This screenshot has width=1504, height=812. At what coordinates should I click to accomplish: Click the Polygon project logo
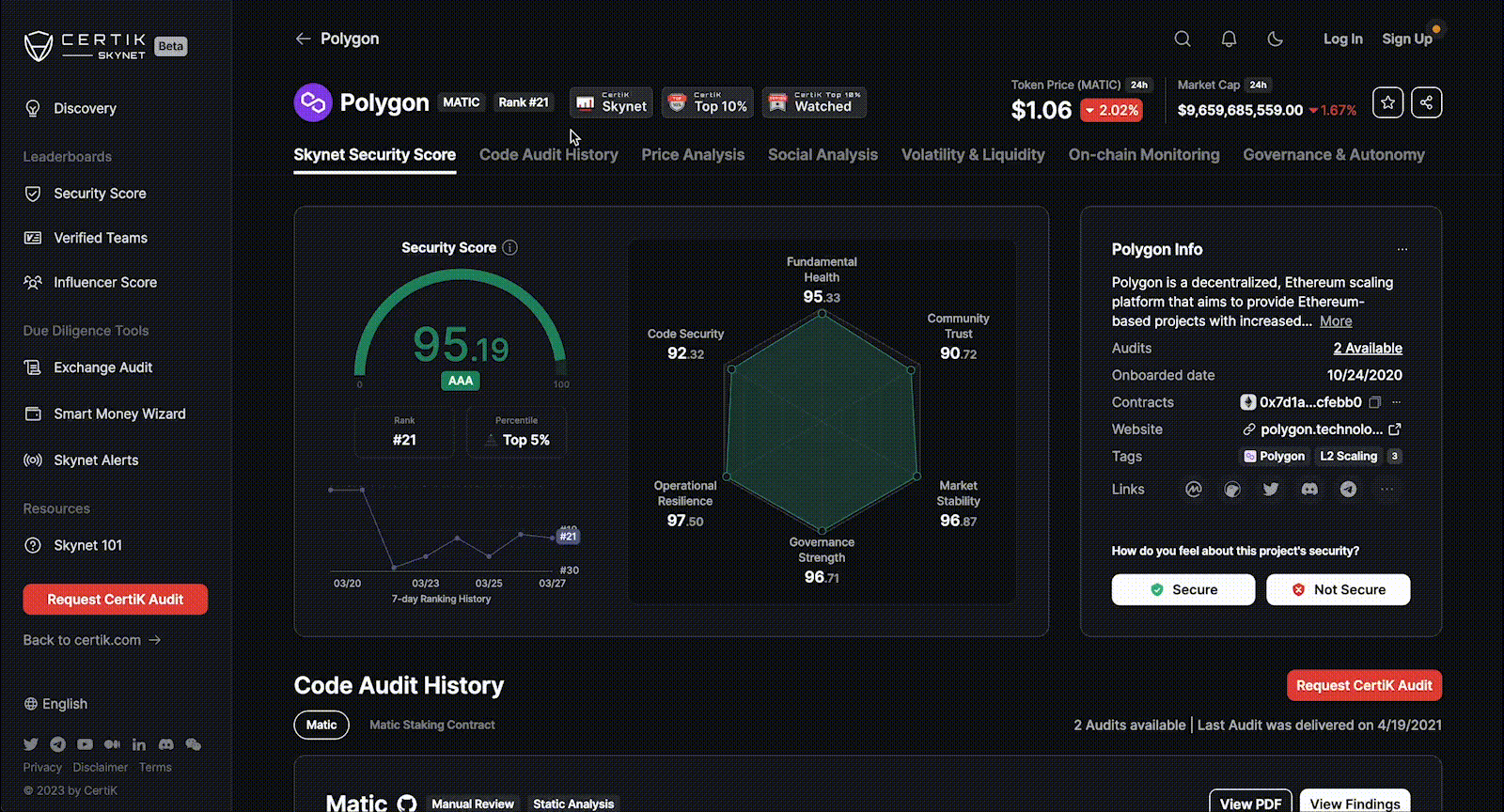[x=313, y=102]
